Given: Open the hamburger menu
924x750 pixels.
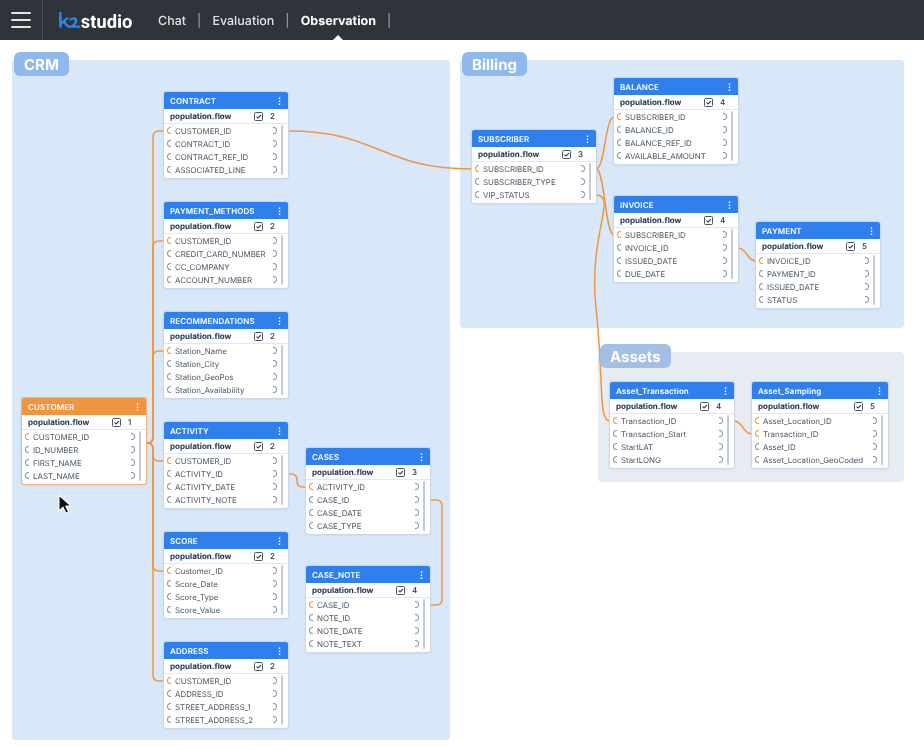Looking at the screenshot, I should pyautogui.click(x=21, y=20).
